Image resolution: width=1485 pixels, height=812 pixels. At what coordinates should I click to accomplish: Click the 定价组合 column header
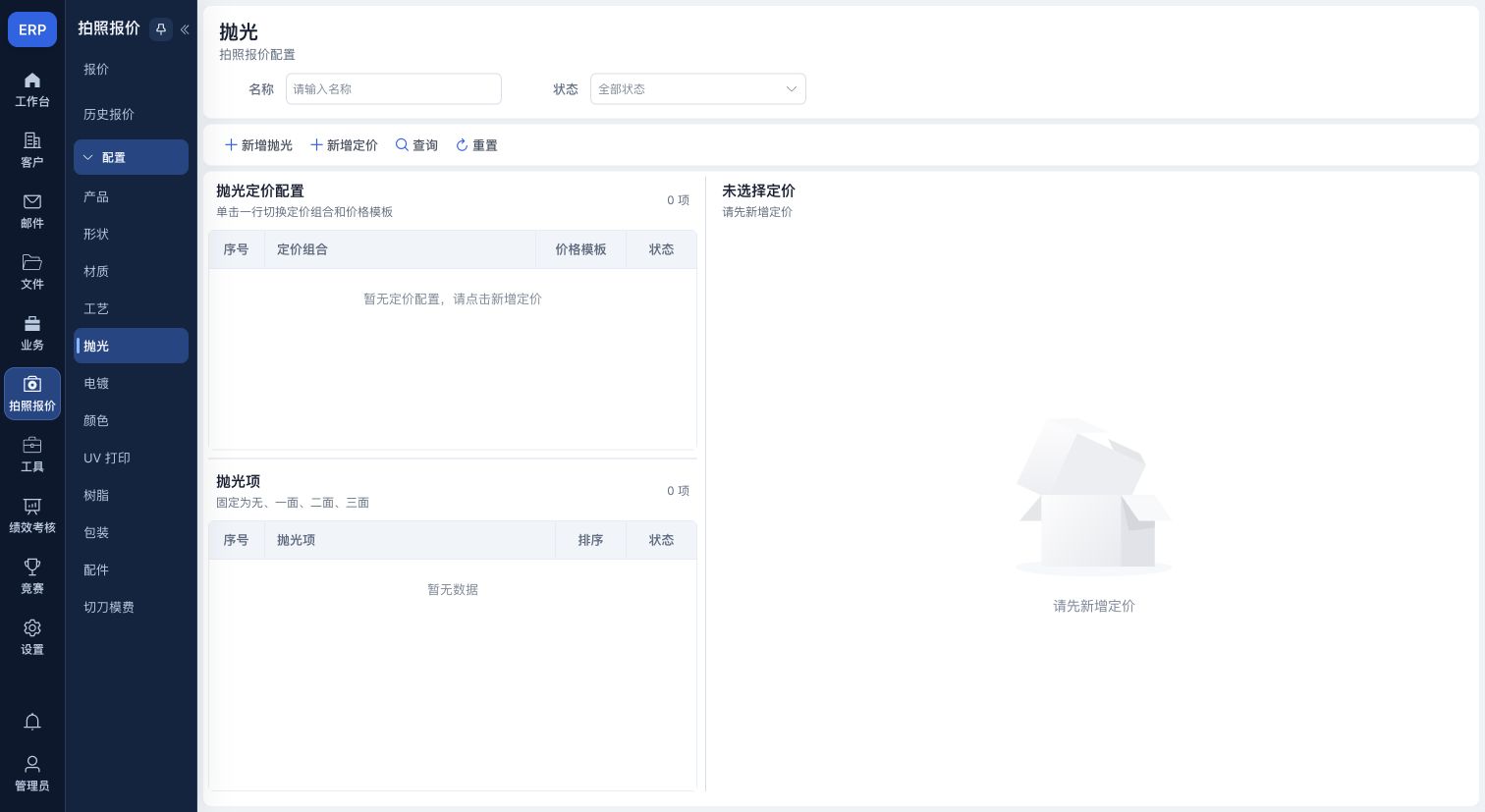point(401,249)
